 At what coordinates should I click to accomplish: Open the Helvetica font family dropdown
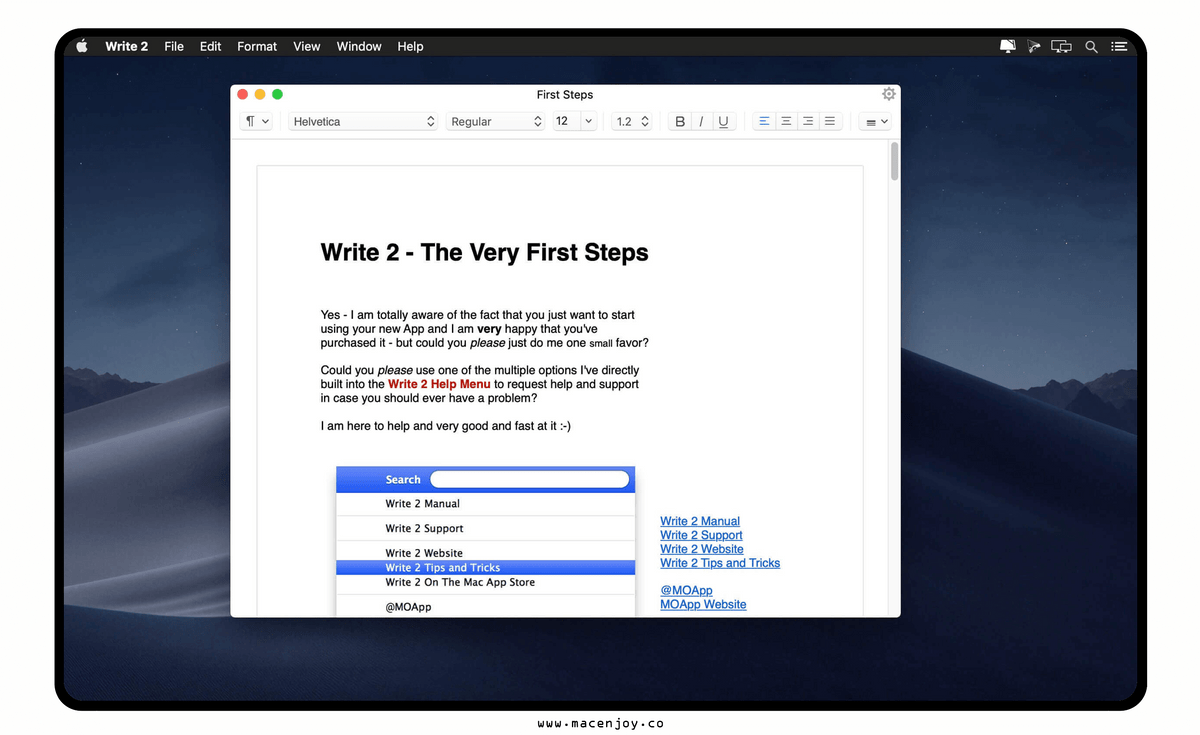(363, 121)
